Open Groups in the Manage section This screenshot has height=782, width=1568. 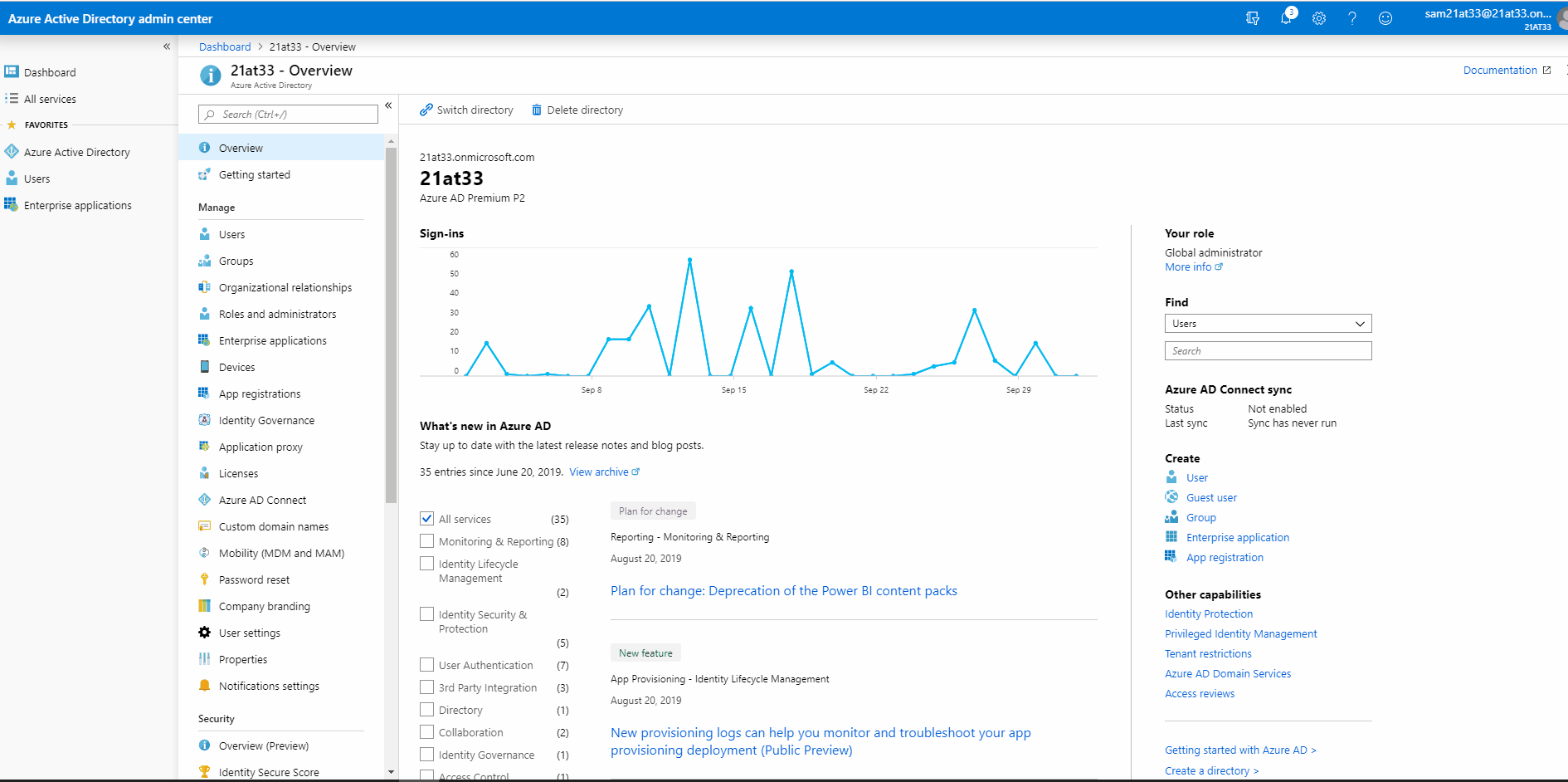tap(236, 261)
